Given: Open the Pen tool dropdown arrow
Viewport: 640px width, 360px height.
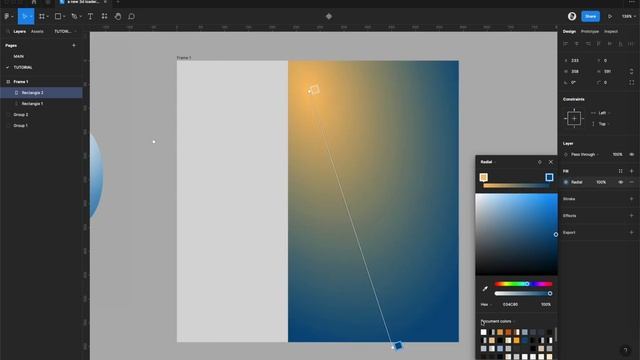Looking at the screenshot, I should tap(80, 17).
